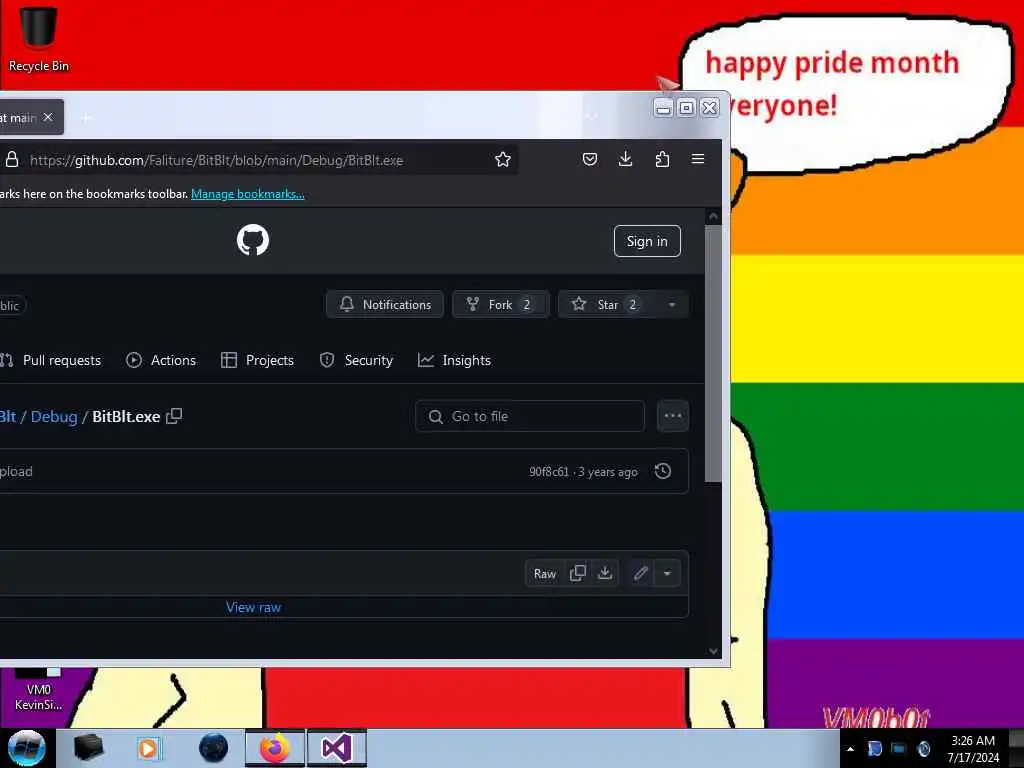Viewport: 1024px width, 768px height.
Task: Open a new tab with the plus button
Action: (86, 118)
